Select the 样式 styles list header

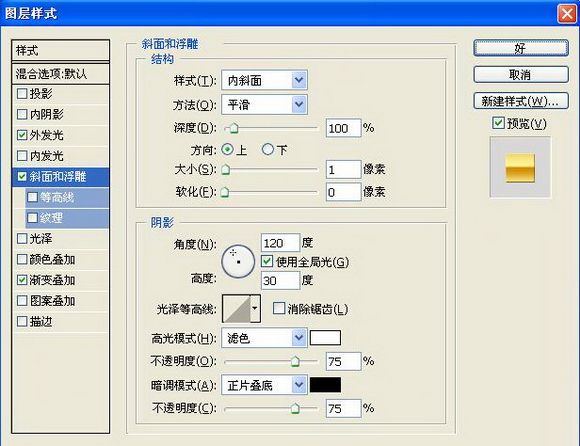pyautogui.click(x=60, y=50)
